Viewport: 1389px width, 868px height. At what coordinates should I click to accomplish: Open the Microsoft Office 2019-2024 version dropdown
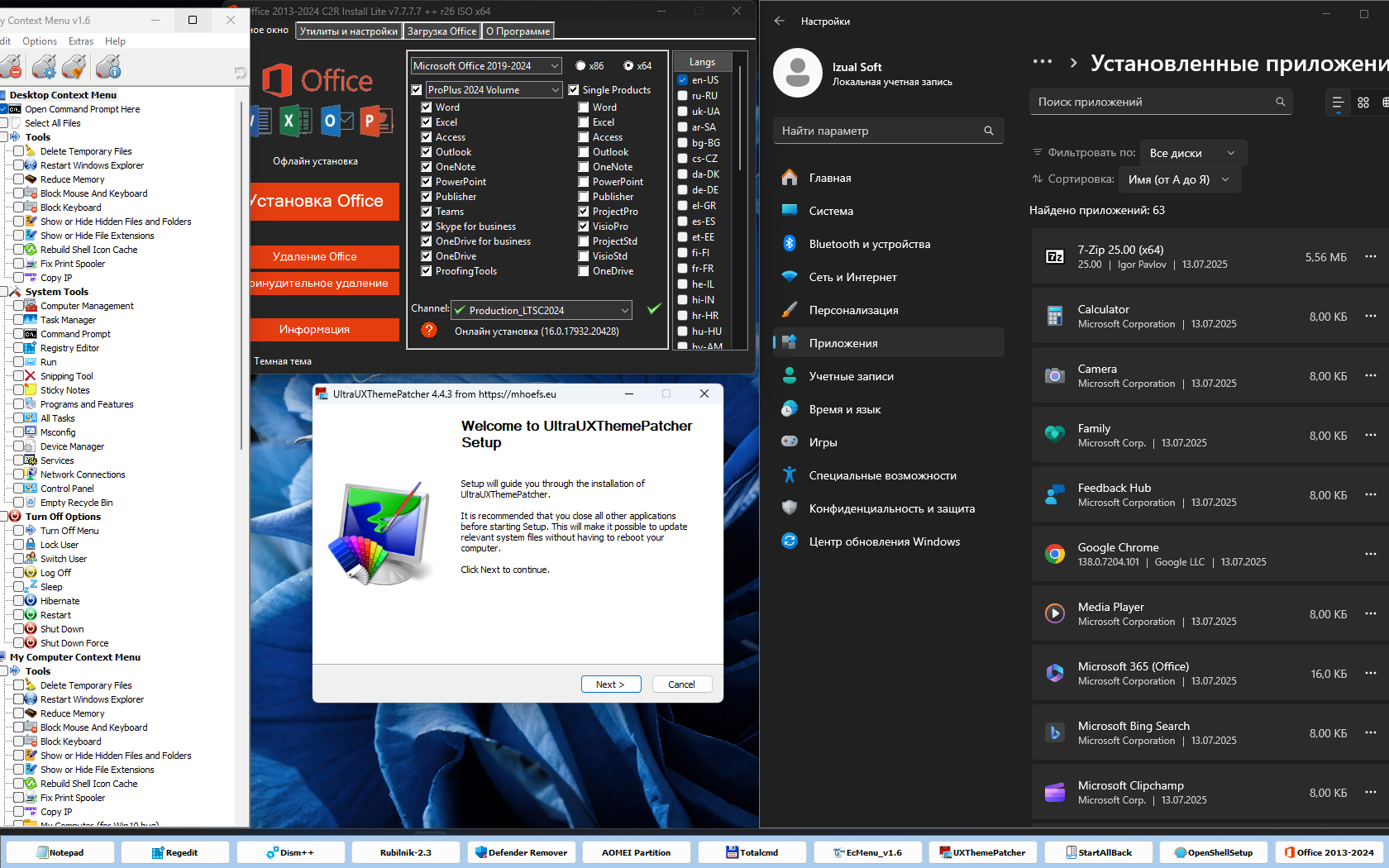tap(487, 66)
